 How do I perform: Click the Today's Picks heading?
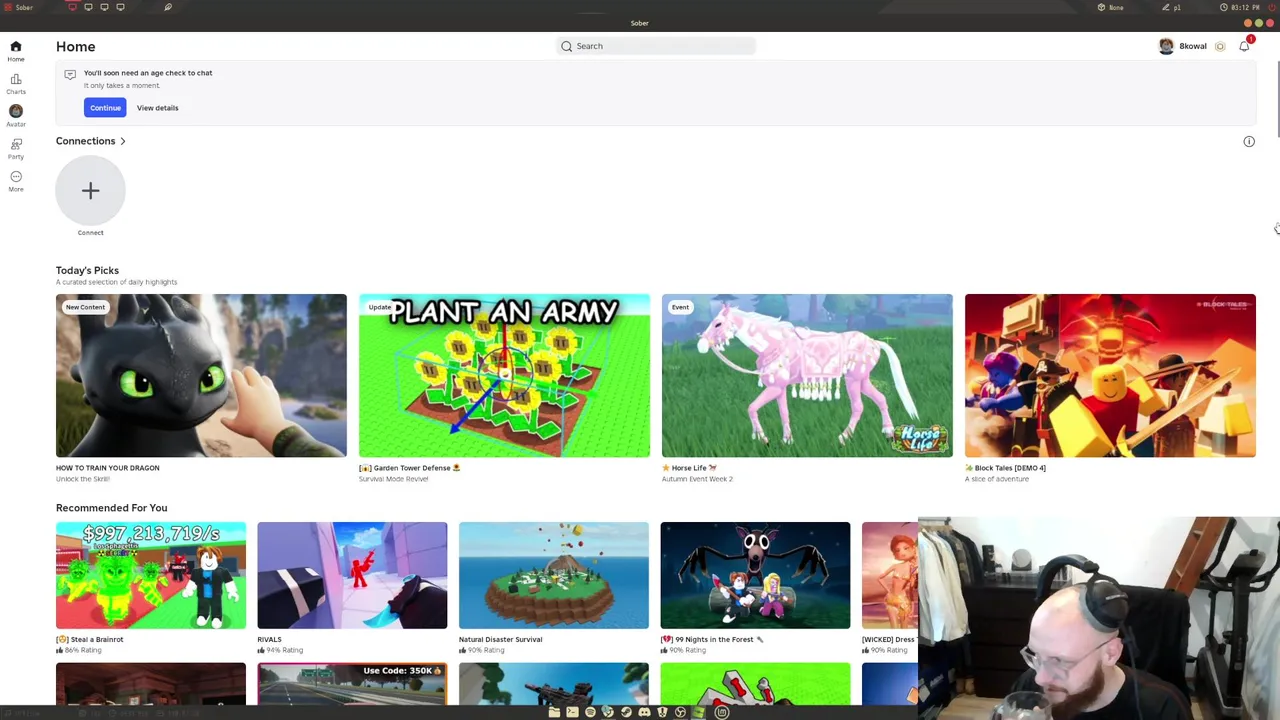click(x=87, y=270)
